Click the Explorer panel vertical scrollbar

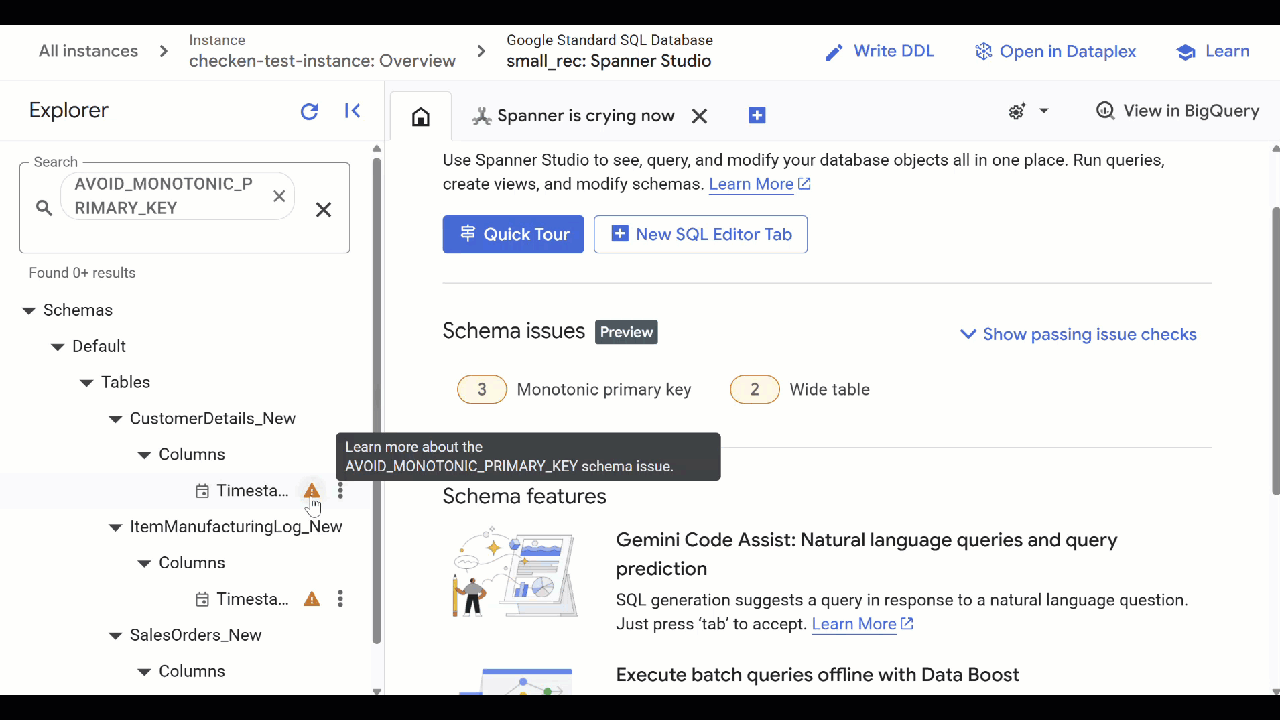[x=377, y=400]
